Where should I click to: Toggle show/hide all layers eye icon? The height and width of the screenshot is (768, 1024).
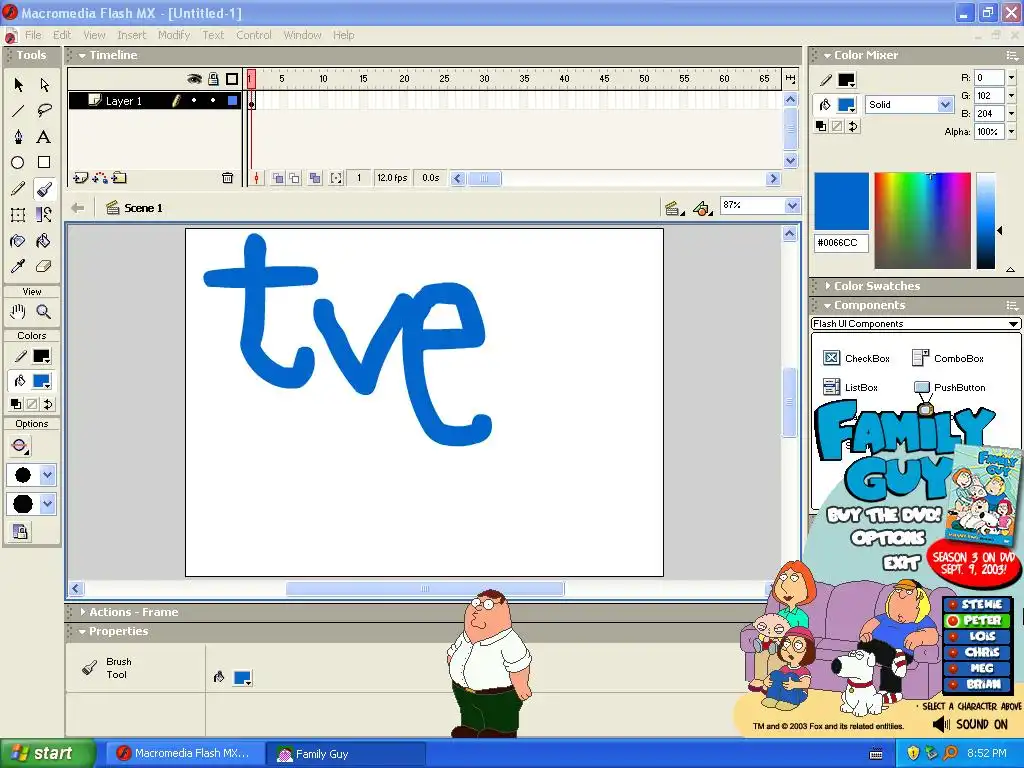[194, 79]
